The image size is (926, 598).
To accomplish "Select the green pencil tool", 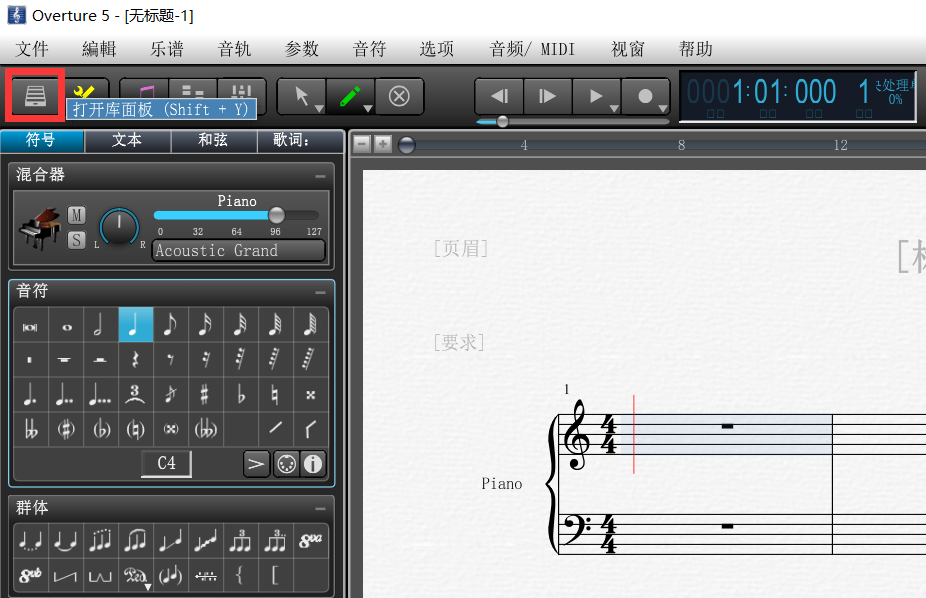I will coord(349,96).
